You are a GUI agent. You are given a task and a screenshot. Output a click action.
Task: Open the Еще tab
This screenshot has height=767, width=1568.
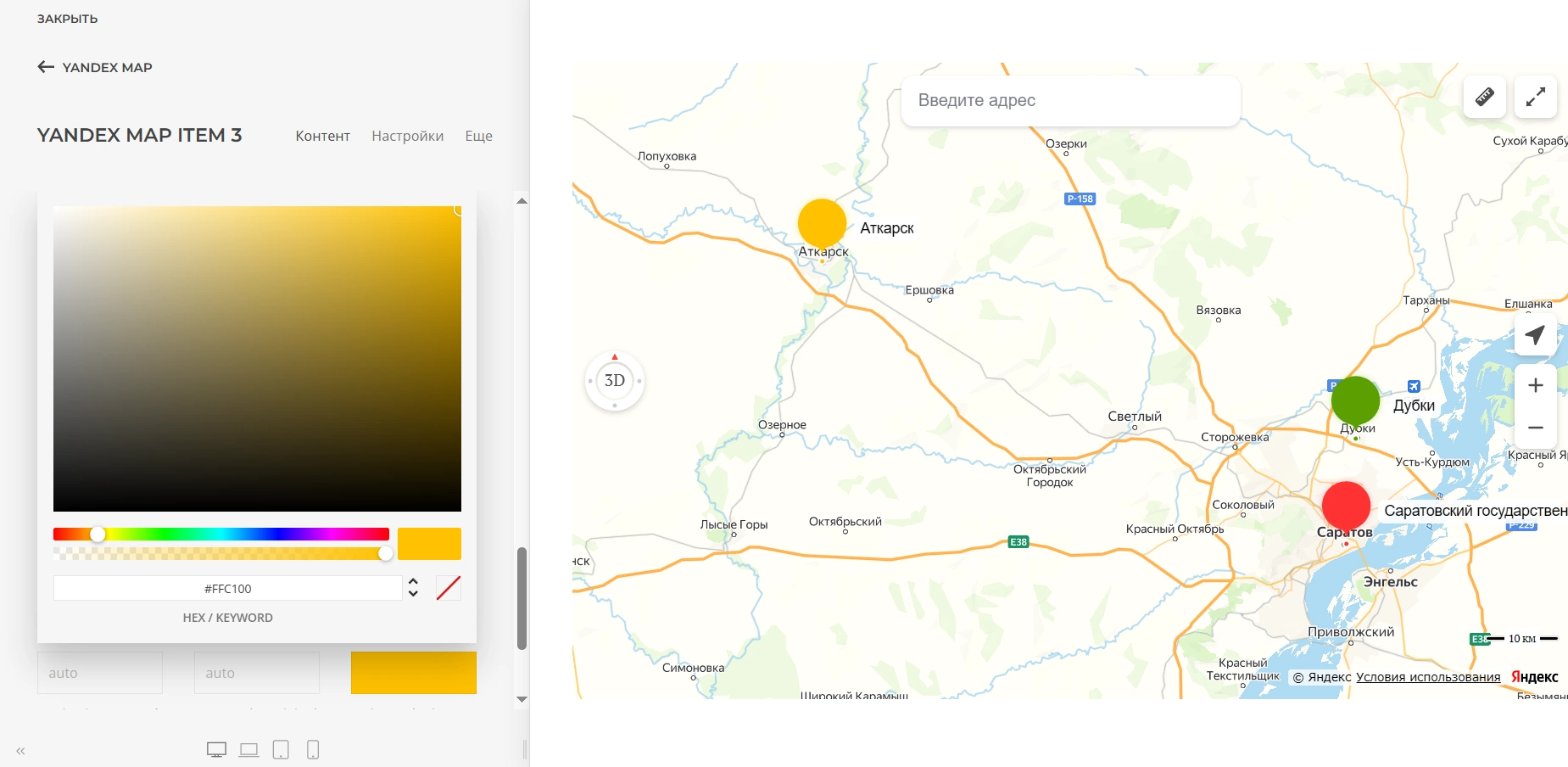pyautogui.click(x=478, y=136)
